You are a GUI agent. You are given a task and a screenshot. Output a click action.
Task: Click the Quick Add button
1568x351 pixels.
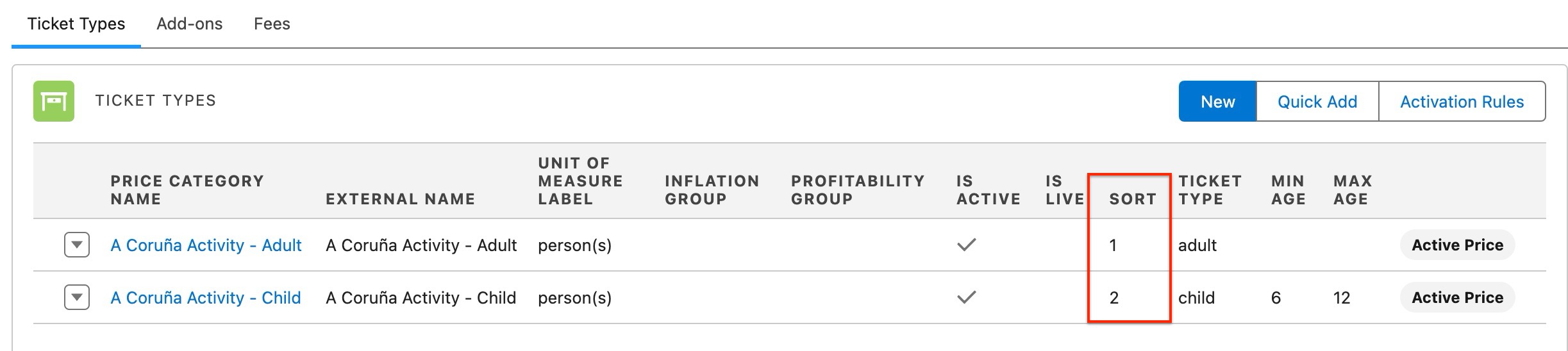pyautogui.click(x=1317, y=101)
